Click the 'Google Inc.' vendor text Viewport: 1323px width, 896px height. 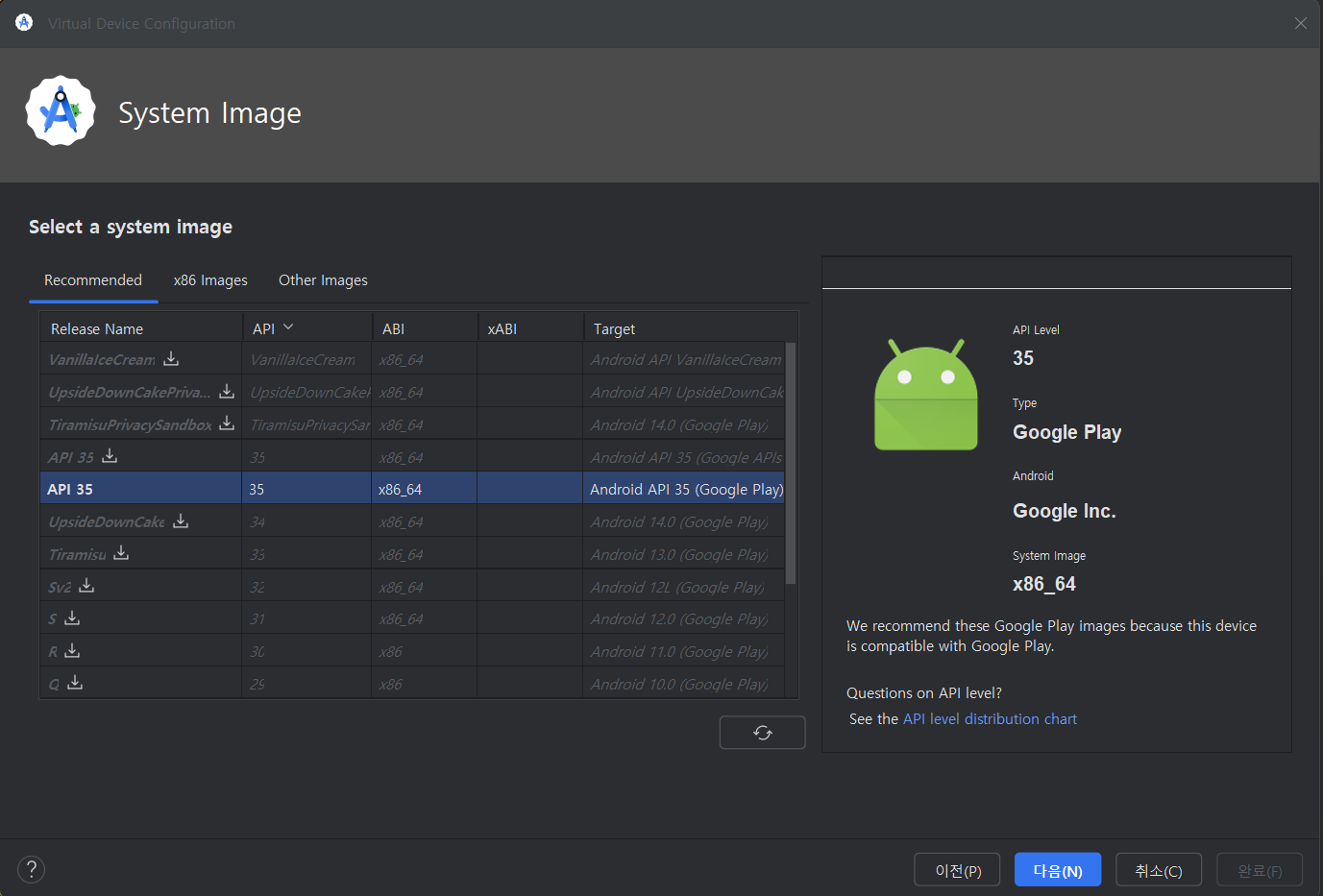pyautogui.click(x=1065, y=511)
